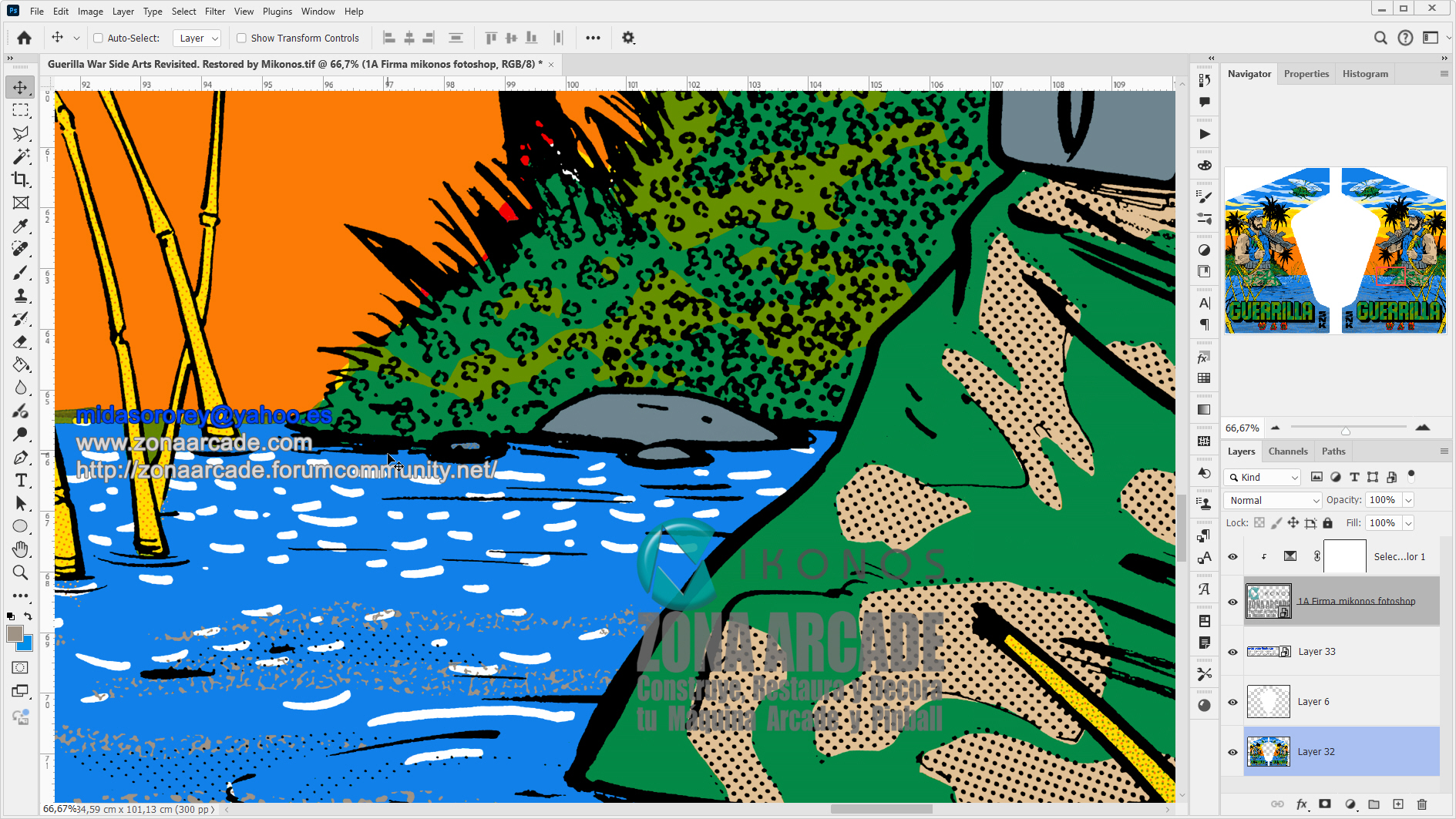Image resolution: width=1456 pixels, height=819 pixels.
Task: Open the Photoshop Home screen
Action: [25, 38]
